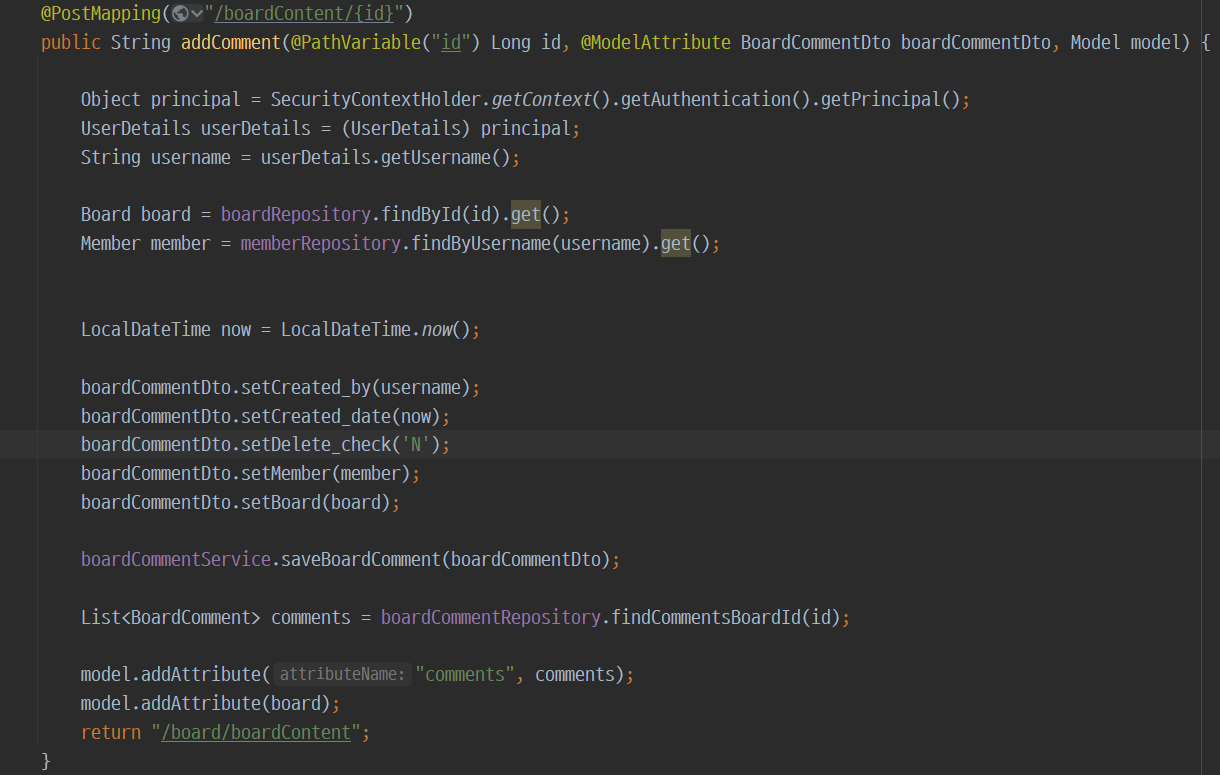This screenshot has width=1220, height=775.
Task: Click the getAuthentication() call
Action: (x=715, y=100)
